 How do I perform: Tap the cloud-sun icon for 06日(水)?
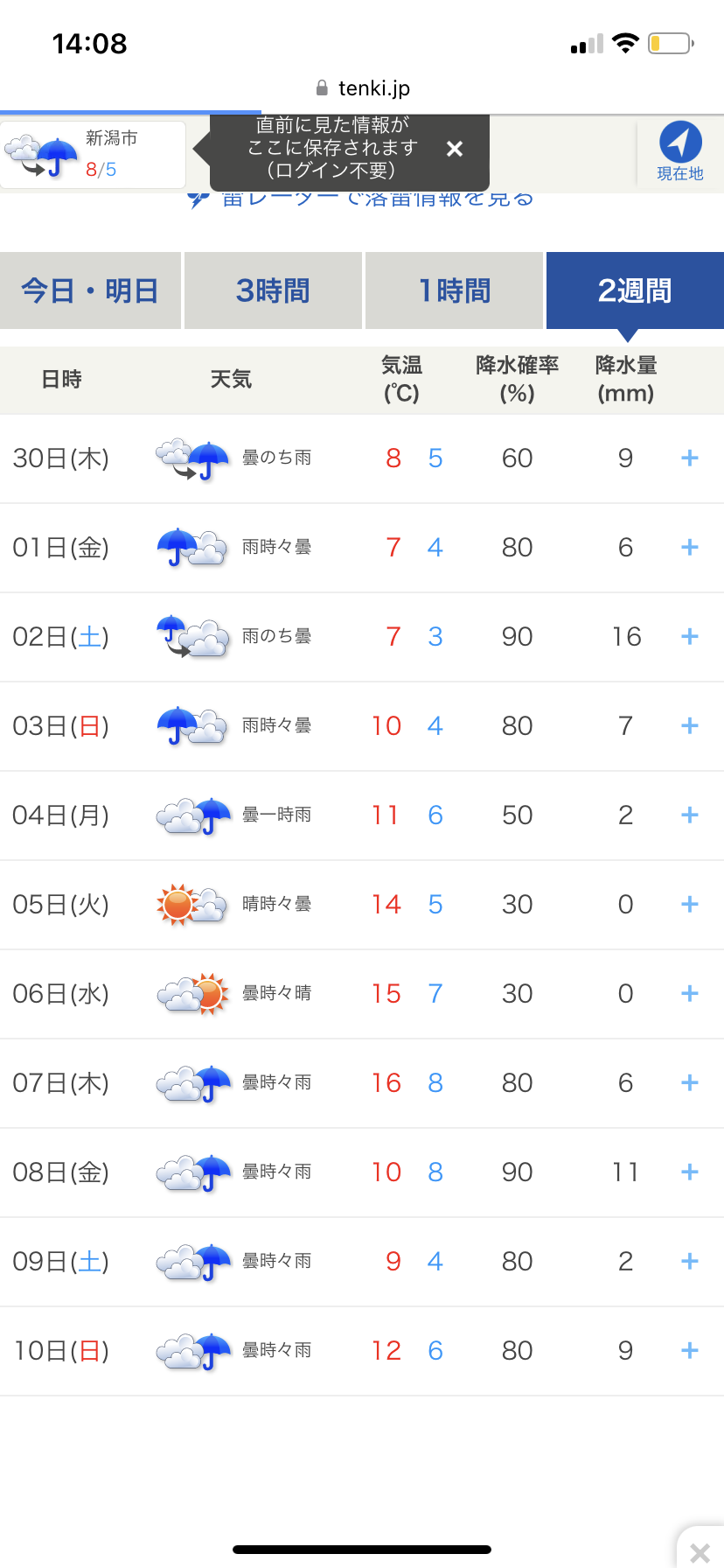point(192,994)
